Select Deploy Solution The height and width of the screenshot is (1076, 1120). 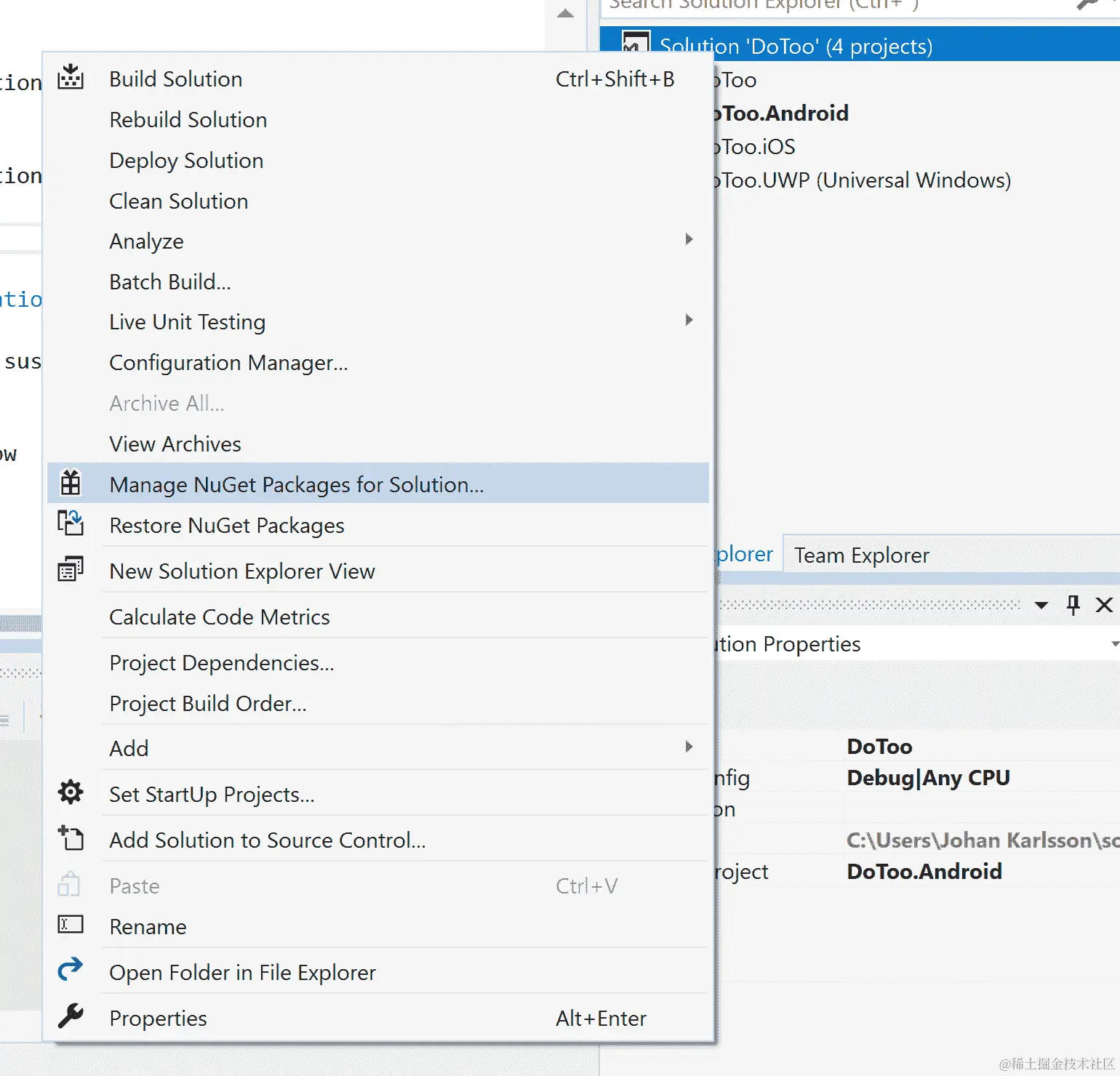pyautogui.click(x=378, y=160)
